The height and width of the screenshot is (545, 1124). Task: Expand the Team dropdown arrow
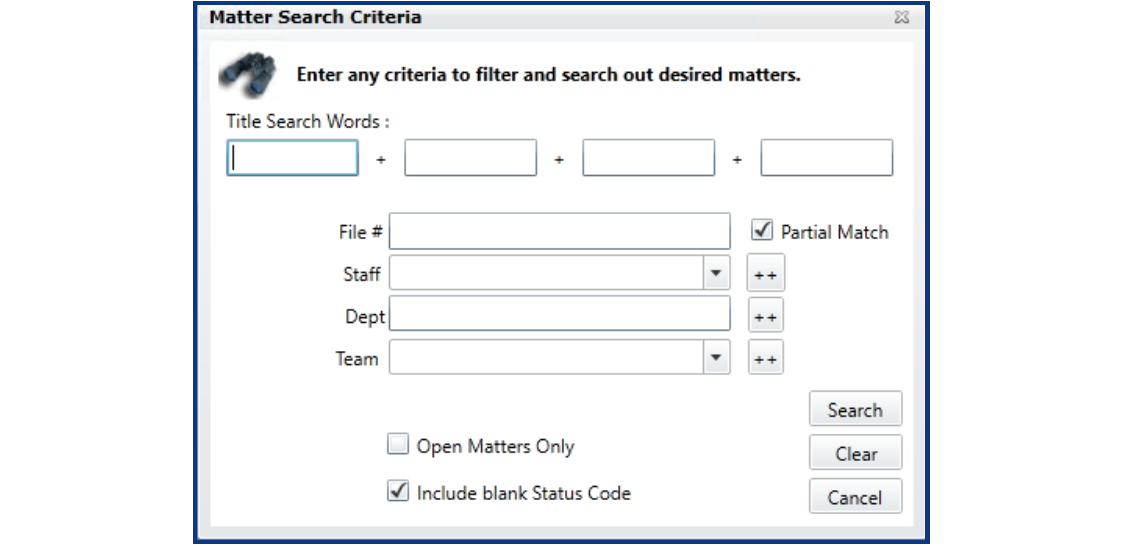[x=716, y=356]
